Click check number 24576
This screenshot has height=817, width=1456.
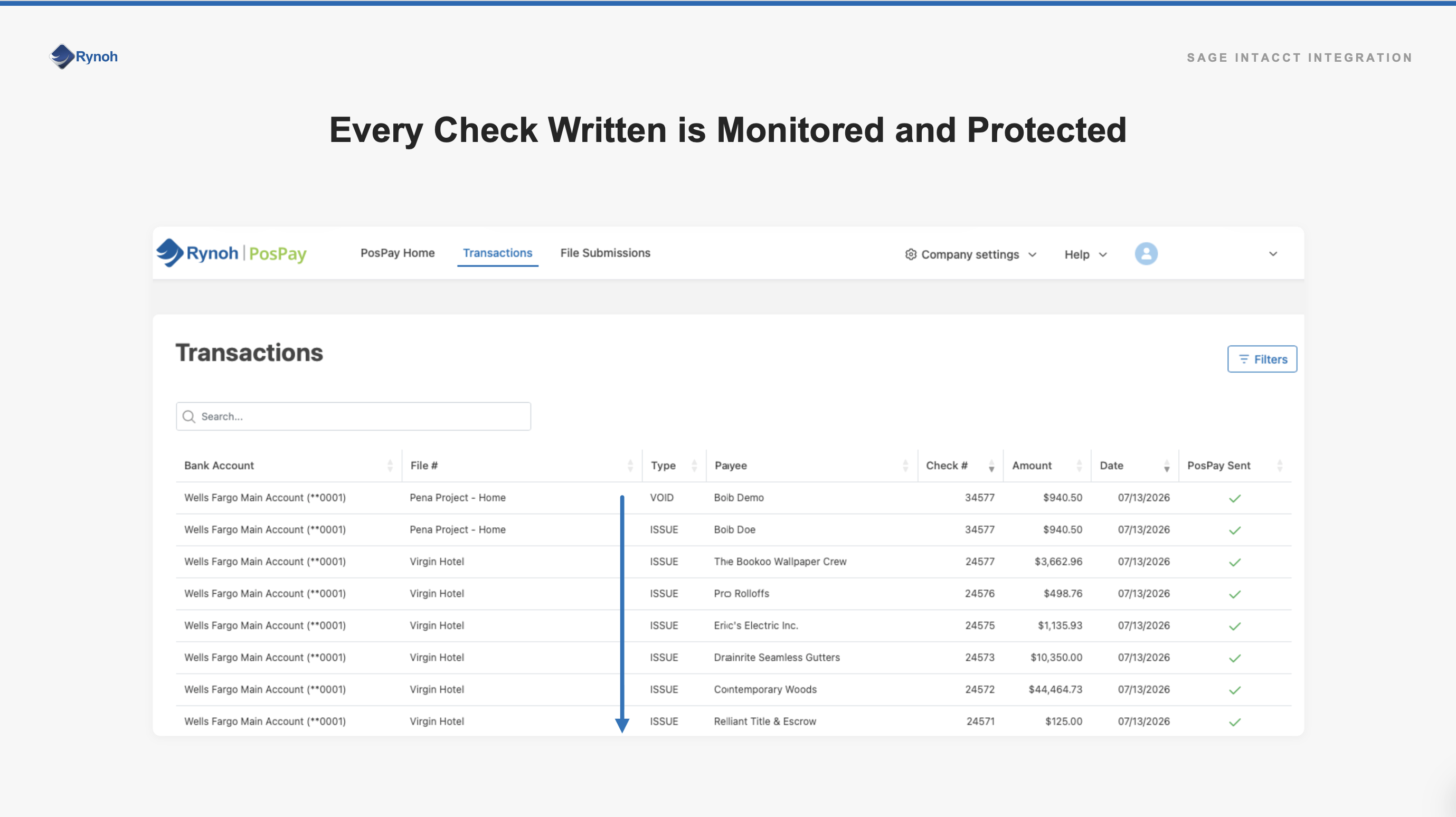click(979, 593)
